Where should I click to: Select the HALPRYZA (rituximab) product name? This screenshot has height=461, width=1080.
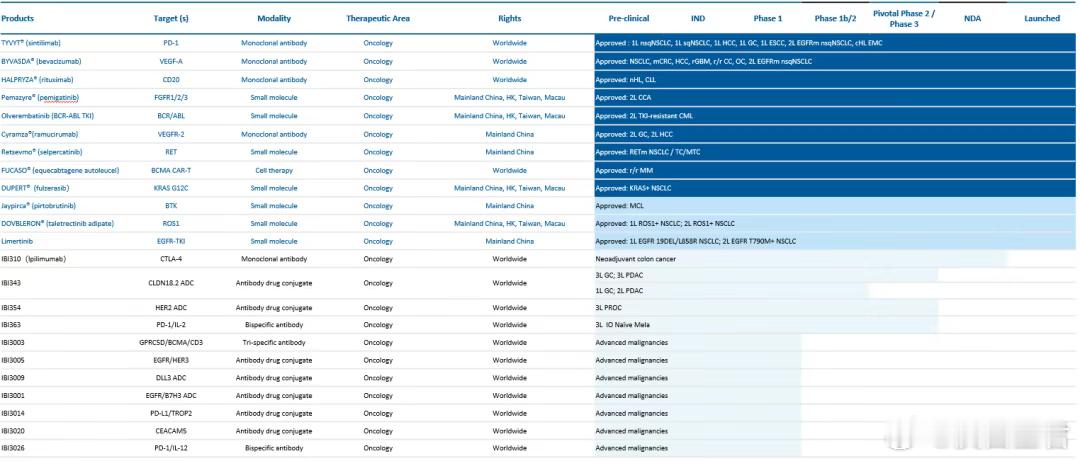tap(37, 79)
